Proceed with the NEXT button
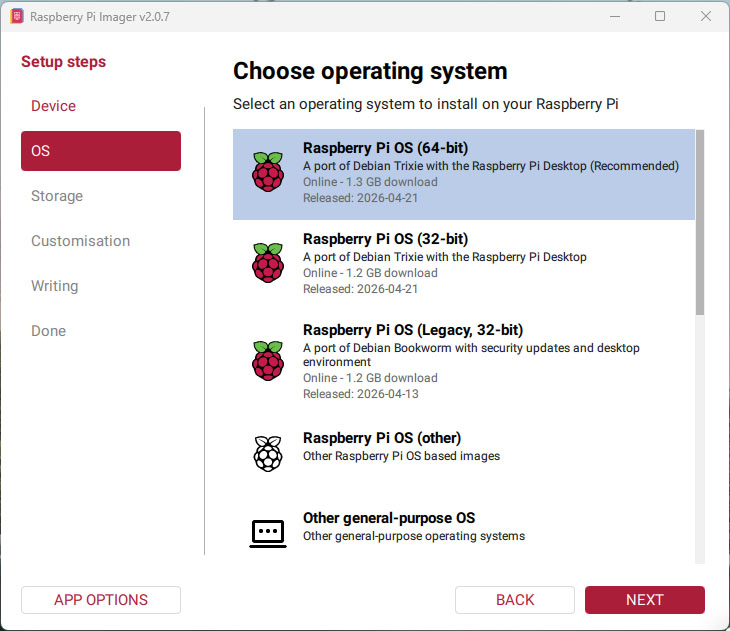This screenshot has width=730, height=631. [x=645, y=600]
